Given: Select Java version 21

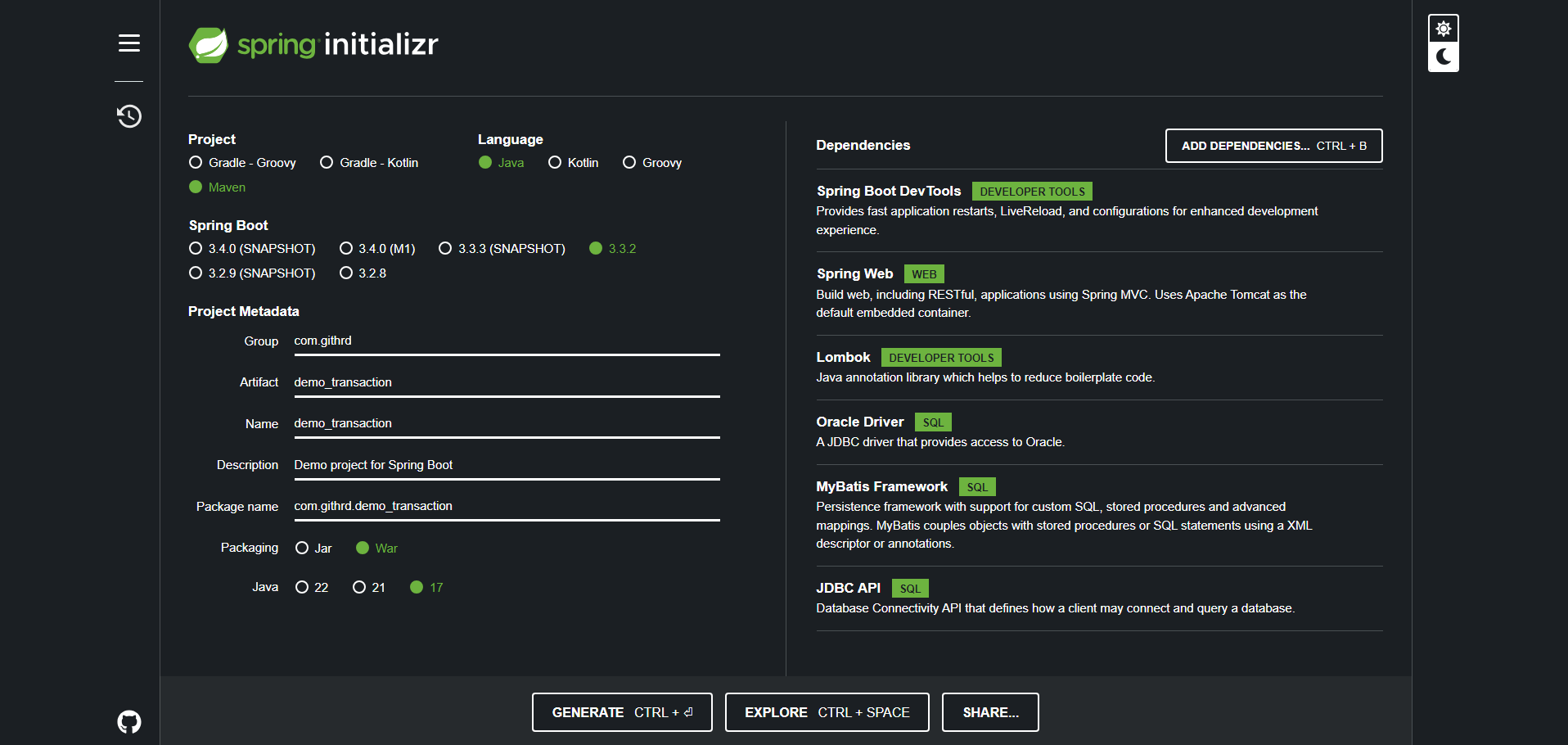Looking at the screenshot, I should (x=368, y=588).
